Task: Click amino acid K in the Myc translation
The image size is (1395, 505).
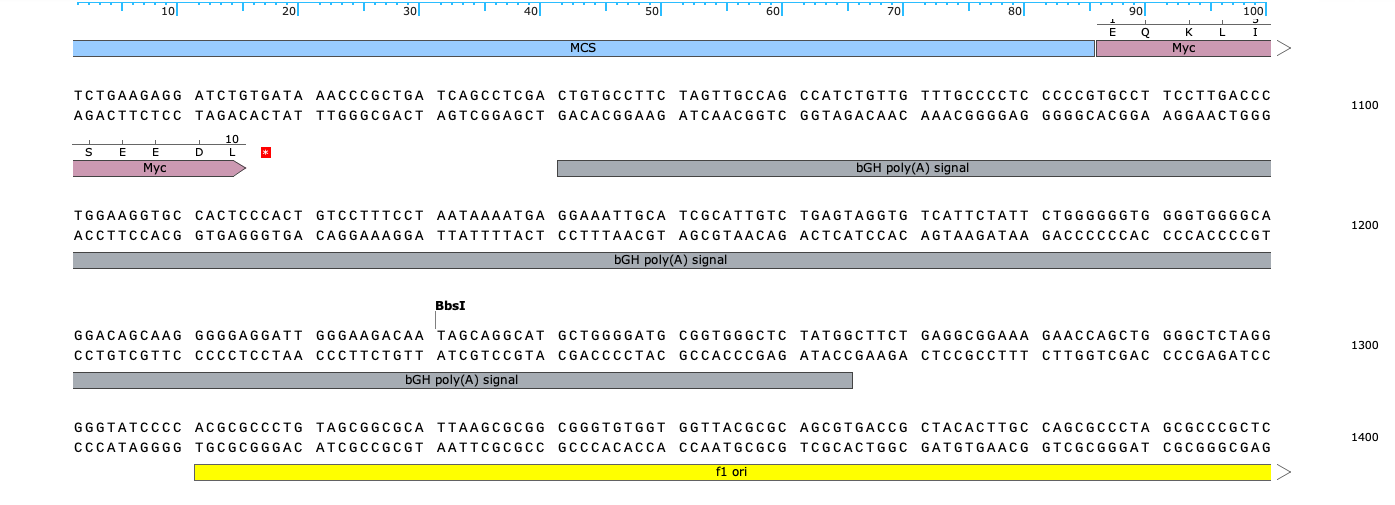Action: (1189, 32)
